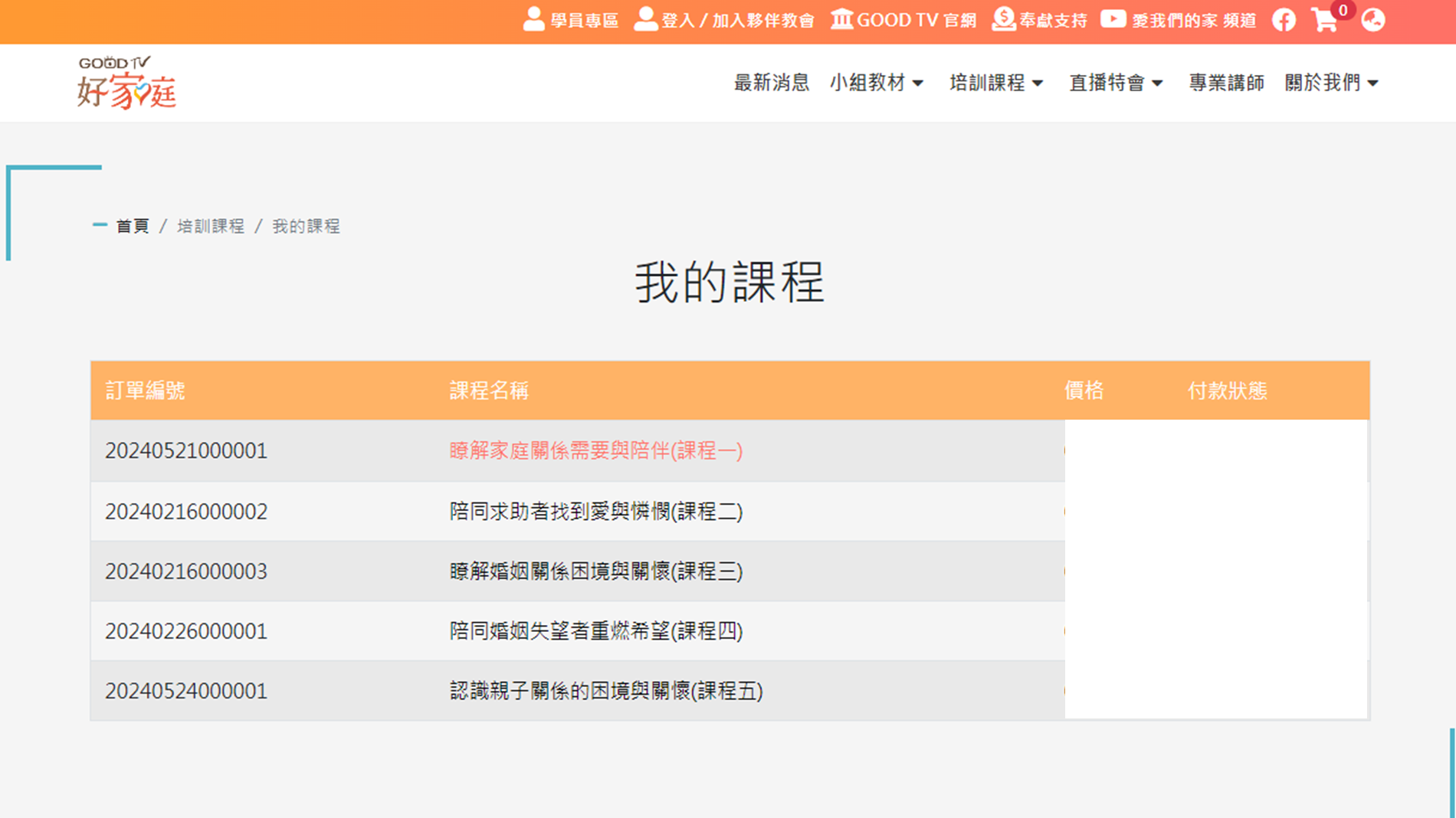The height and width of the screenshot is (818, 1456).
Task: Open the 愛我們的家 YouTube channel
Action: [1179, 21]
